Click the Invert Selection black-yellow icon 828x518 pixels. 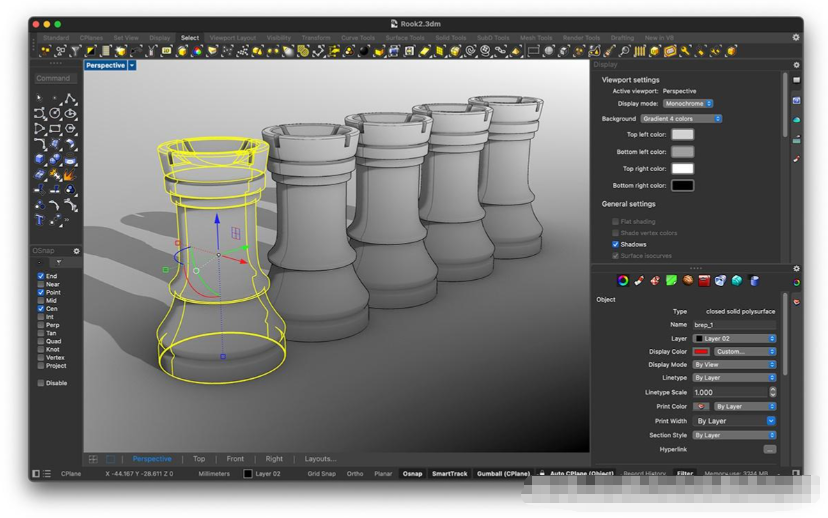[91, 51]
